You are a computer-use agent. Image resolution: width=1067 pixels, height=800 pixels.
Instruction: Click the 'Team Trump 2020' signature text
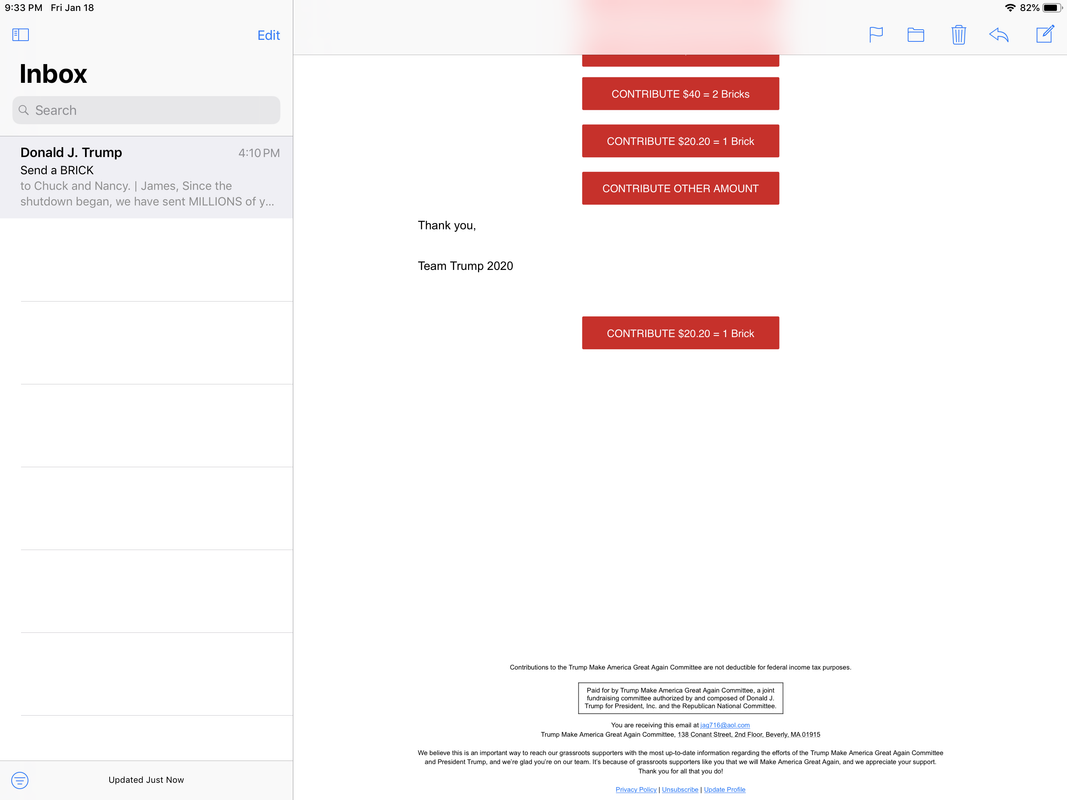coord(465,266)
